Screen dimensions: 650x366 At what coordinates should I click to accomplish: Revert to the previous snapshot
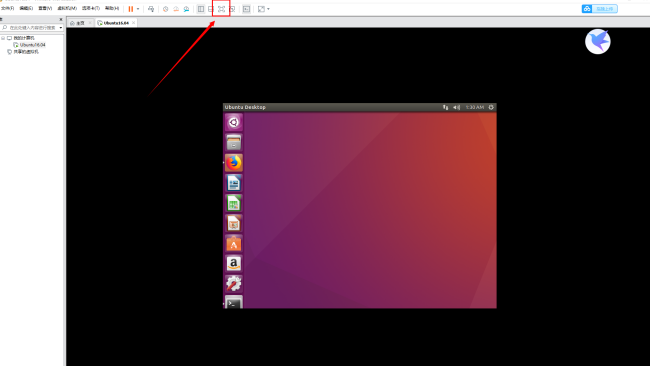point(176,9)
